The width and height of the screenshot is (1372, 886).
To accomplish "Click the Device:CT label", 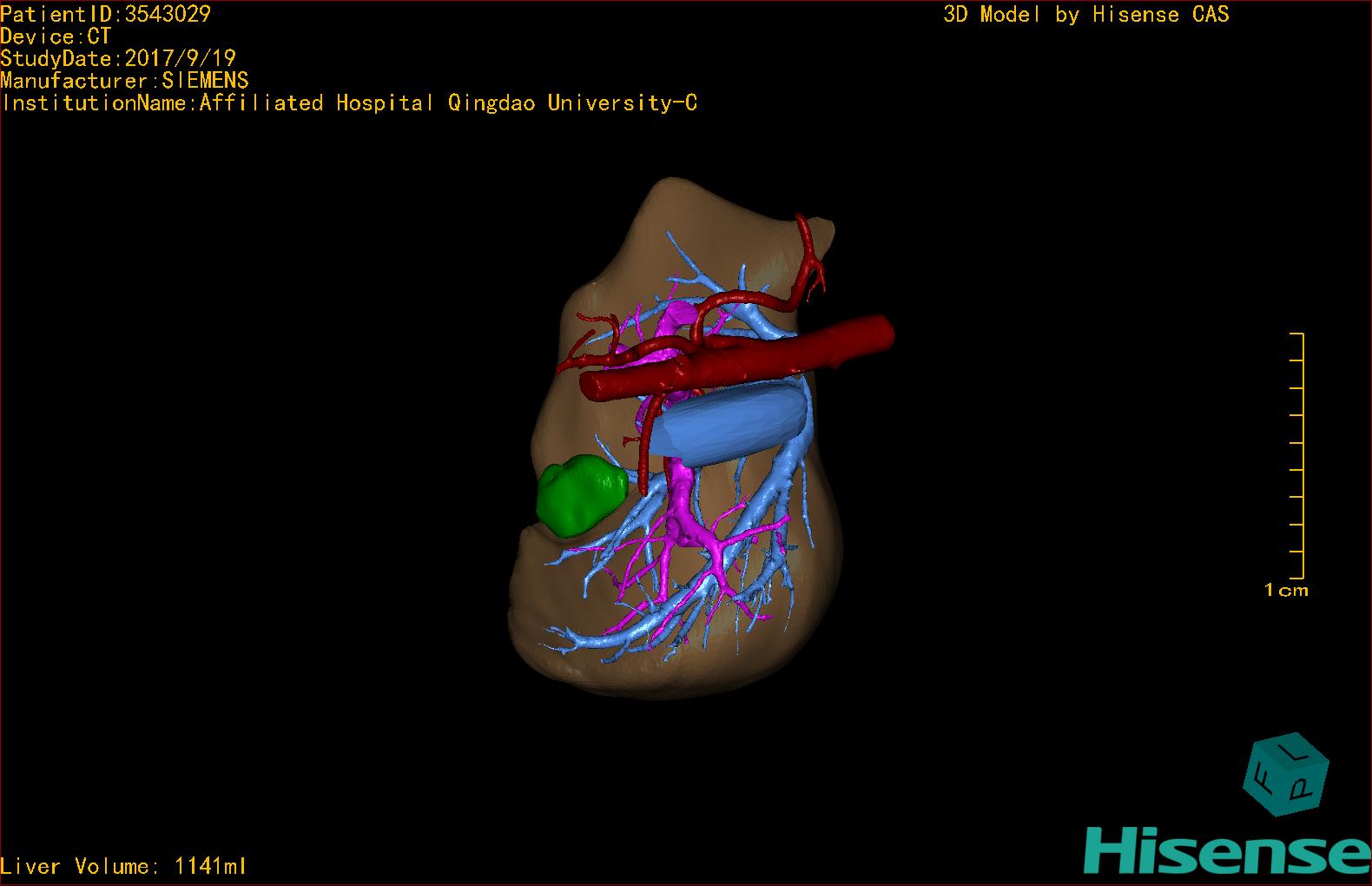I will [x=56, y=36].
